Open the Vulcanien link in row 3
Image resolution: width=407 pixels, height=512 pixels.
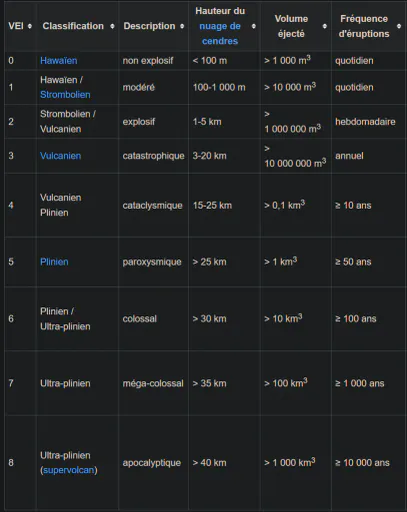pyautogui.click(x=60, y=156)
